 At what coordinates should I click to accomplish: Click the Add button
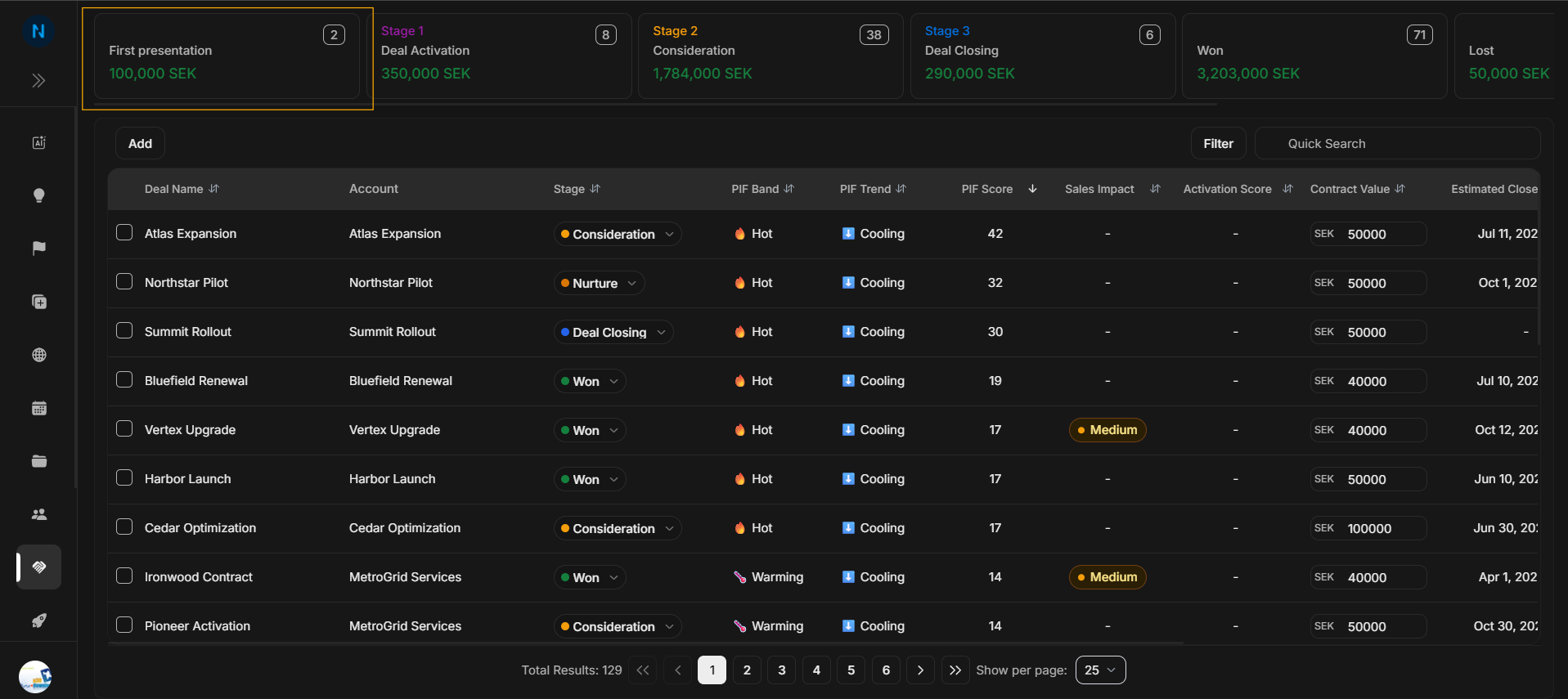click(x=140, y=144)
